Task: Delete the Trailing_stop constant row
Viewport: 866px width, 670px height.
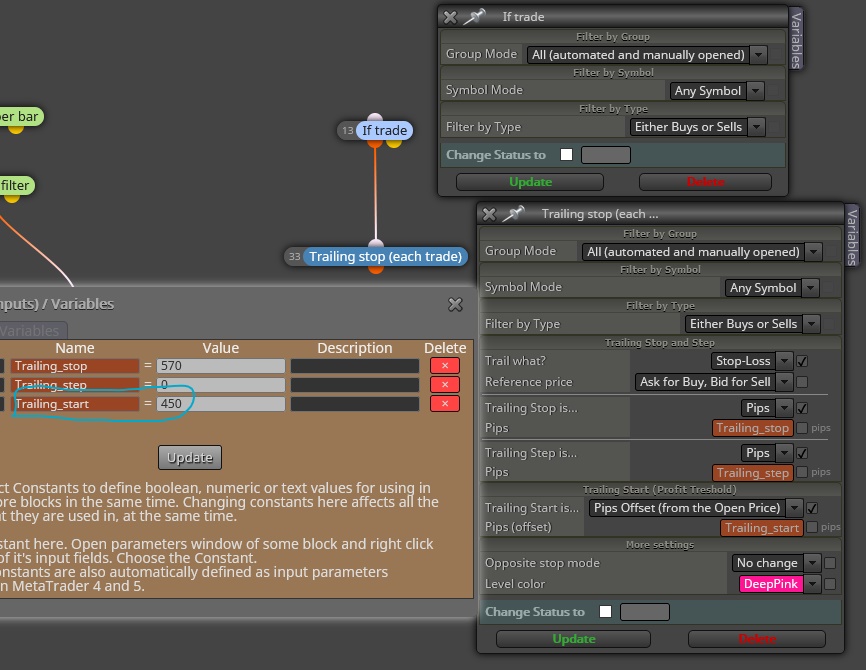Action: point(445,366)
